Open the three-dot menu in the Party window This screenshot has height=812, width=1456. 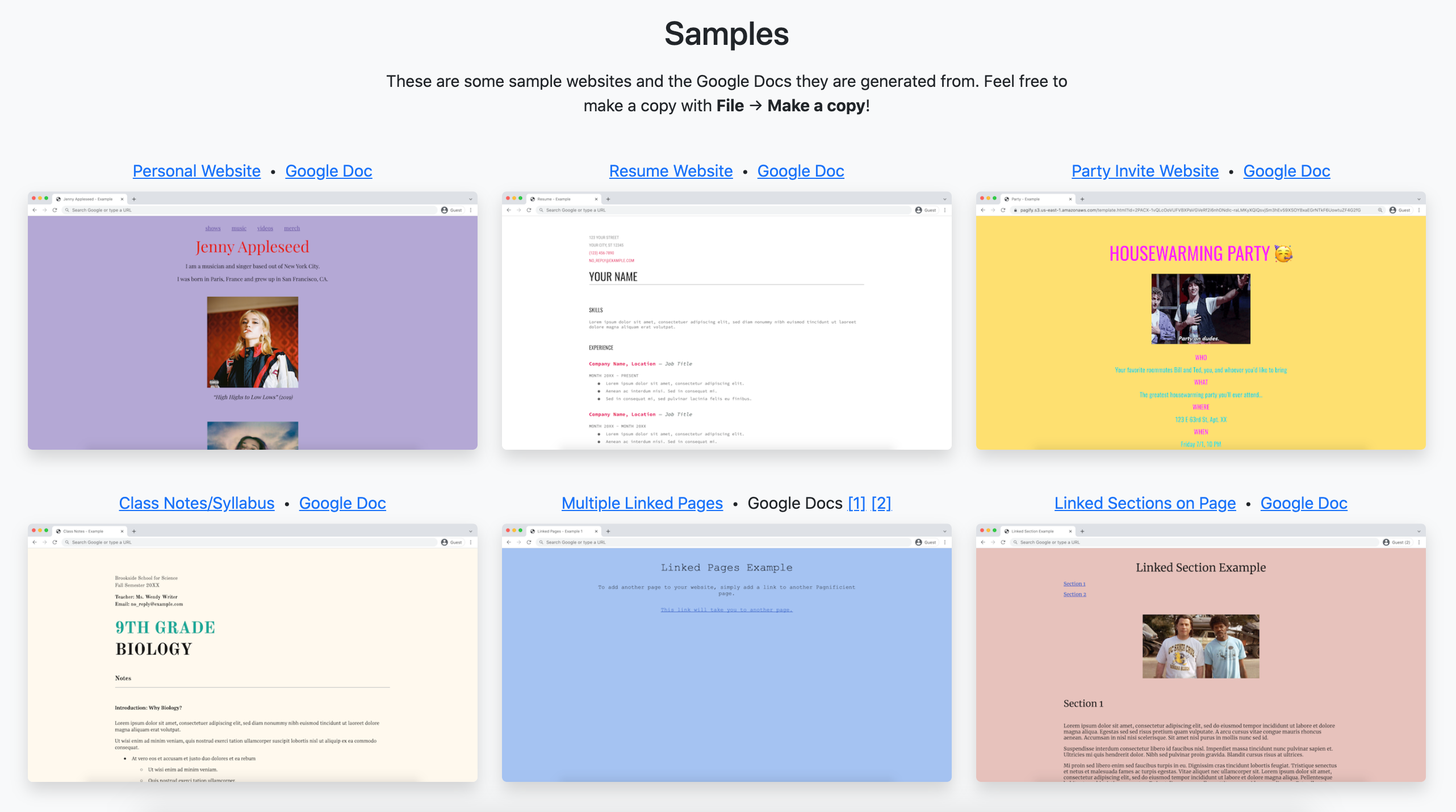click(1419, 210)
